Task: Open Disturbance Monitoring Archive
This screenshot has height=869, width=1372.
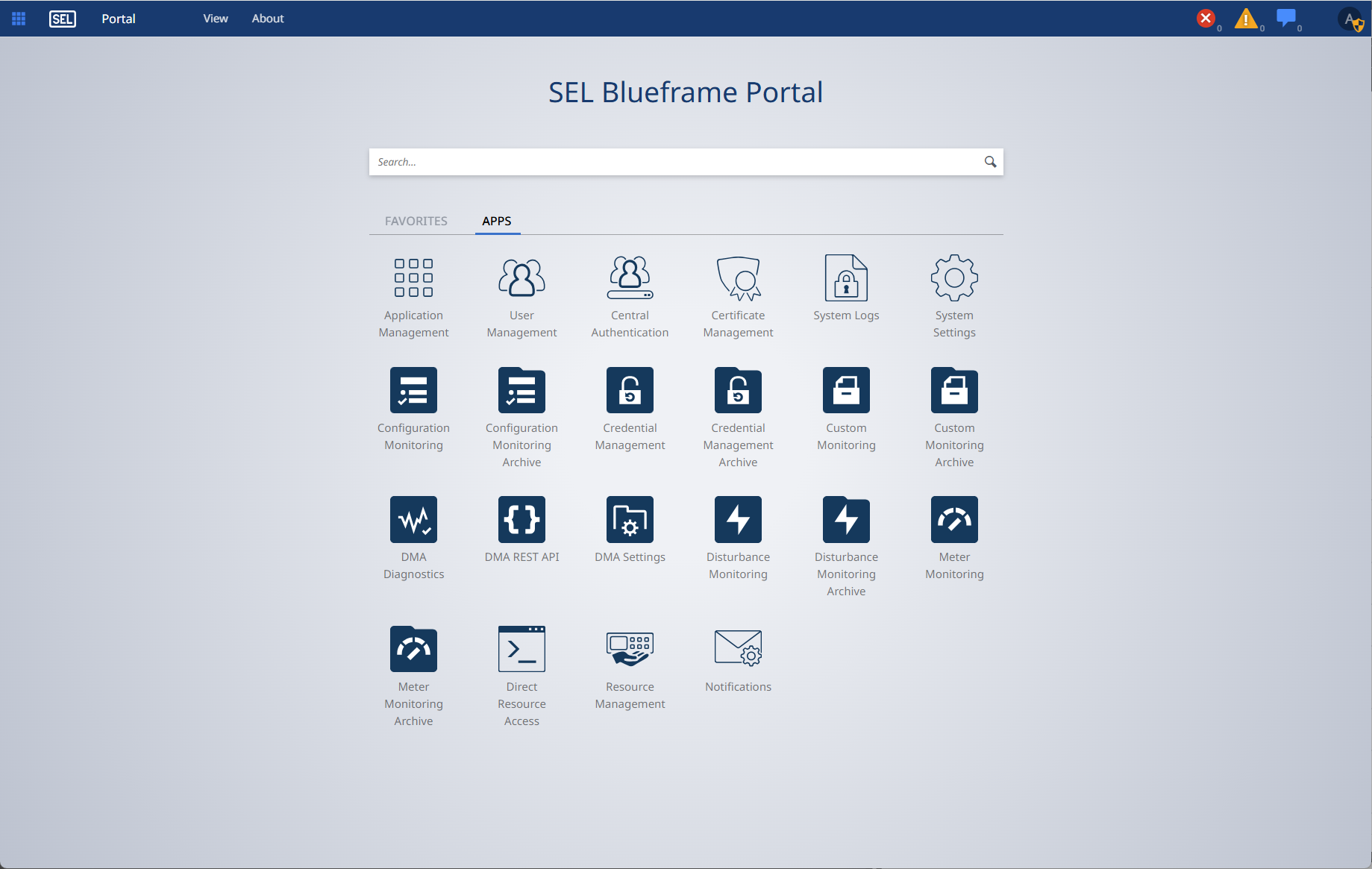Action: click(846, 519)
